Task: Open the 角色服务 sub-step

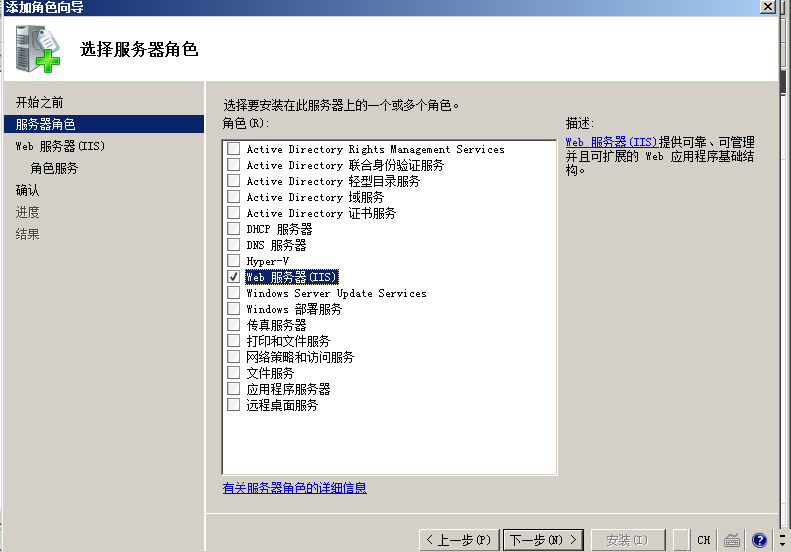Action: [54, 168]
